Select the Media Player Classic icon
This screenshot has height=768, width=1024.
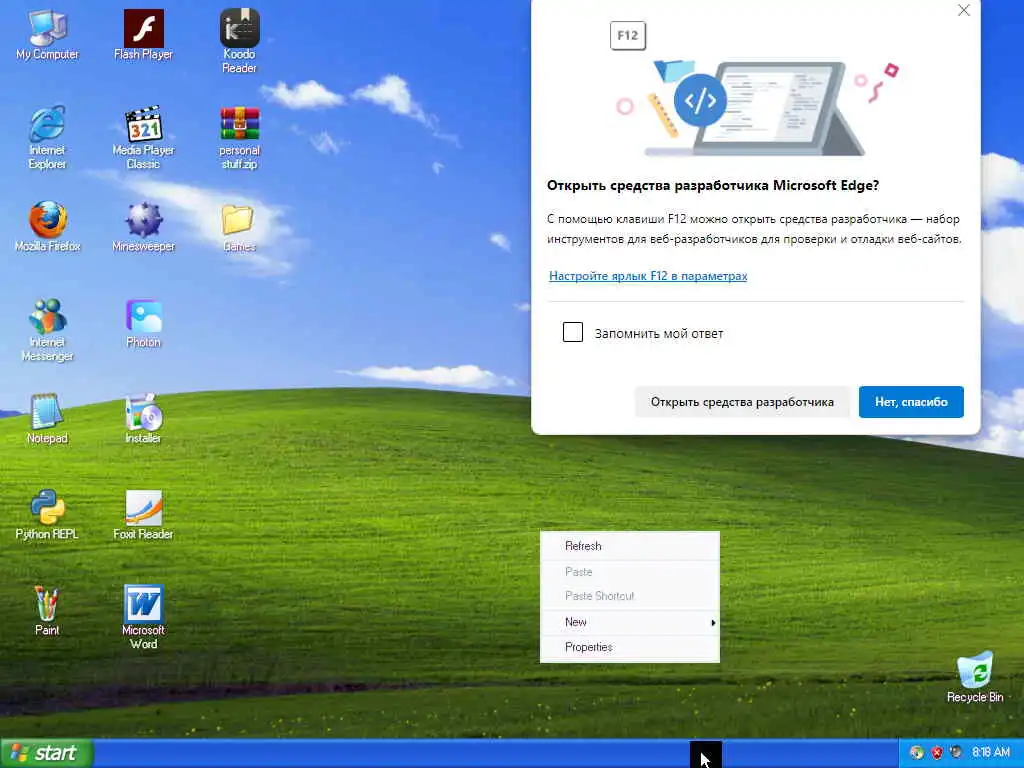pos(143,137)
